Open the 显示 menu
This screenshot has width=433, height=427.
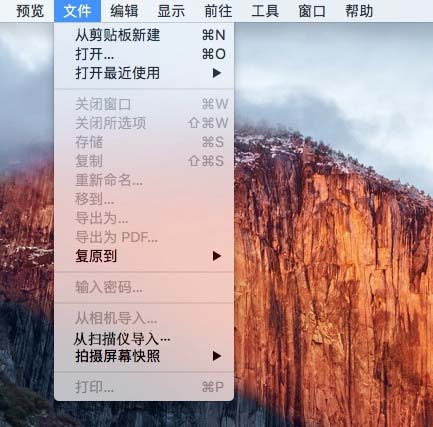coord(171,11)
